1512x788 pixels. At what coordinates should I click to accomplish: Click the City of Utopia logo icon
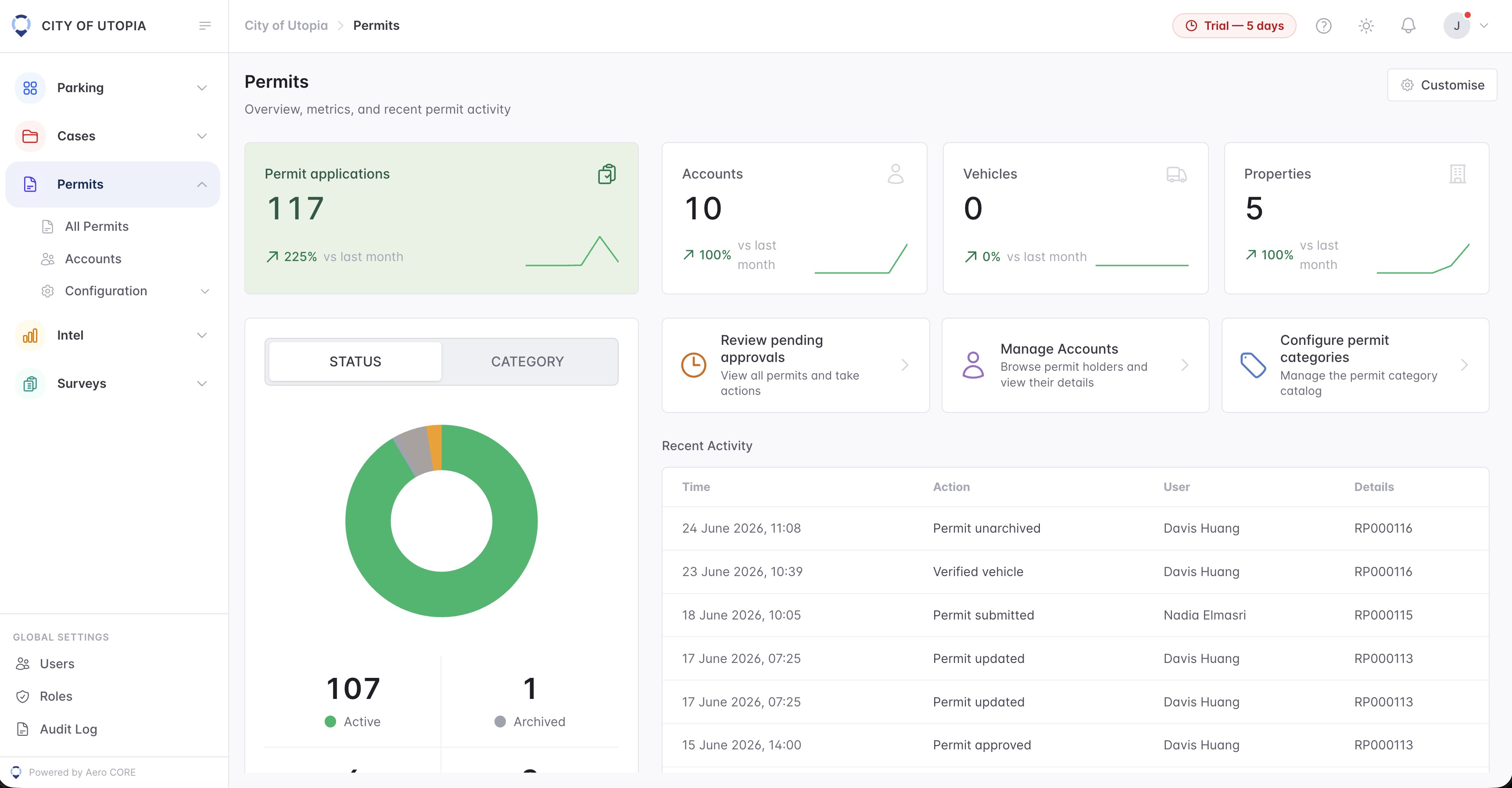point(21,25)
